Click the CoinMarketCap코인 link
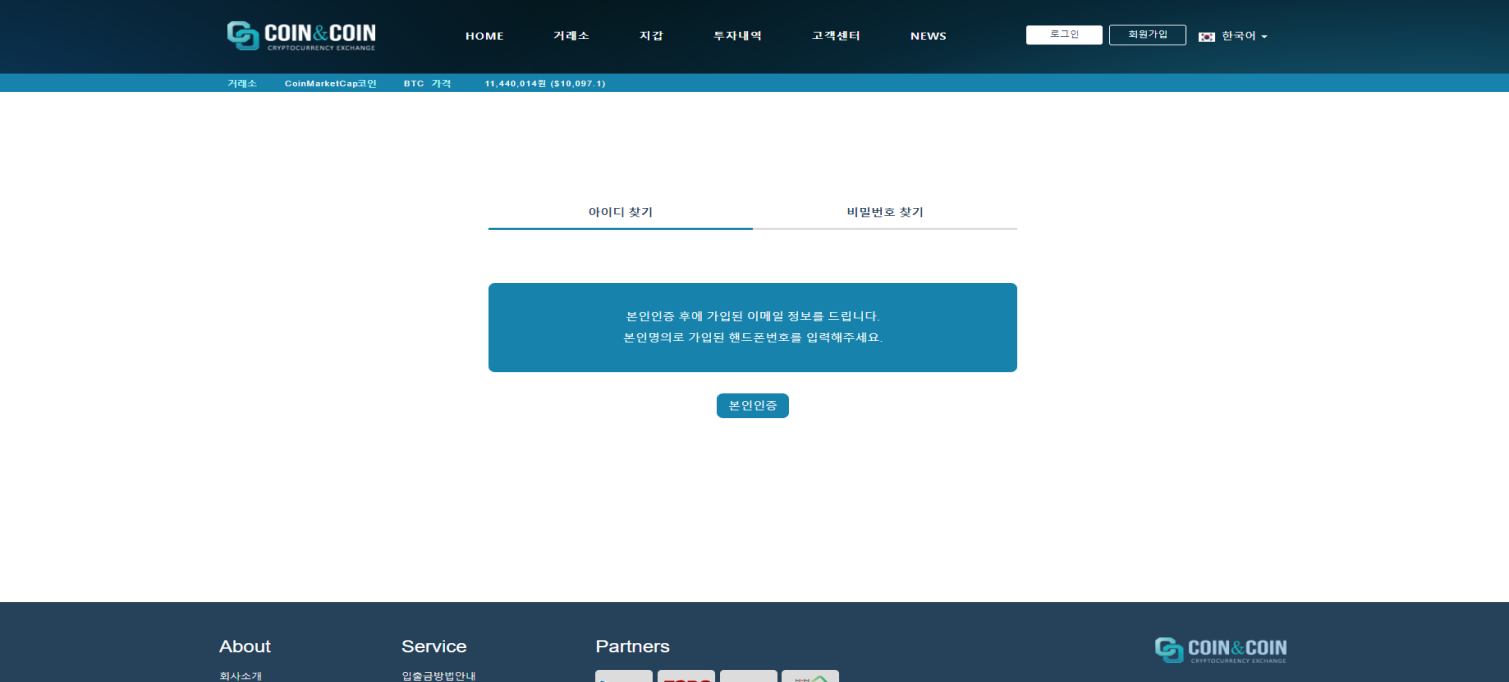Screen dimensions: 1509x682 pyautogui.click(x=330, y=83)
